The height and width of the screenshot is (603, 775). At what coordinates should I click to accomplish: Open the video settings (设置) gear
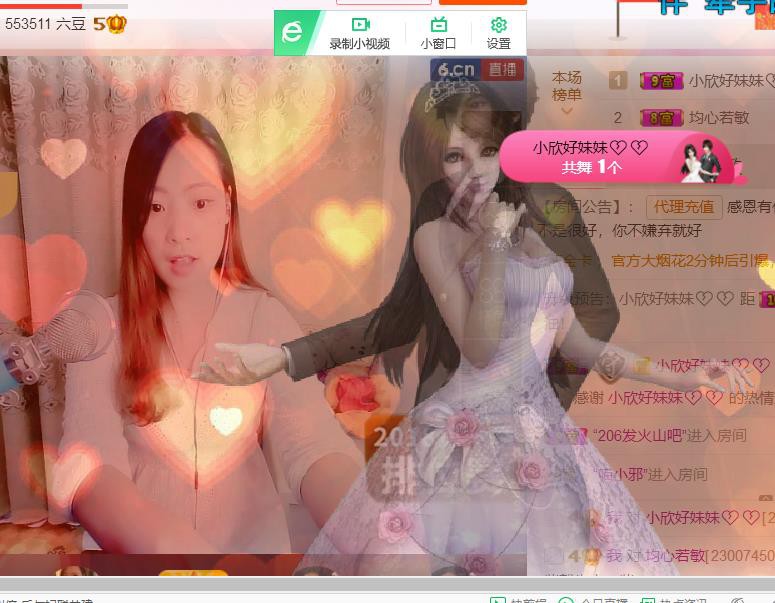click(x=498, y=33)
